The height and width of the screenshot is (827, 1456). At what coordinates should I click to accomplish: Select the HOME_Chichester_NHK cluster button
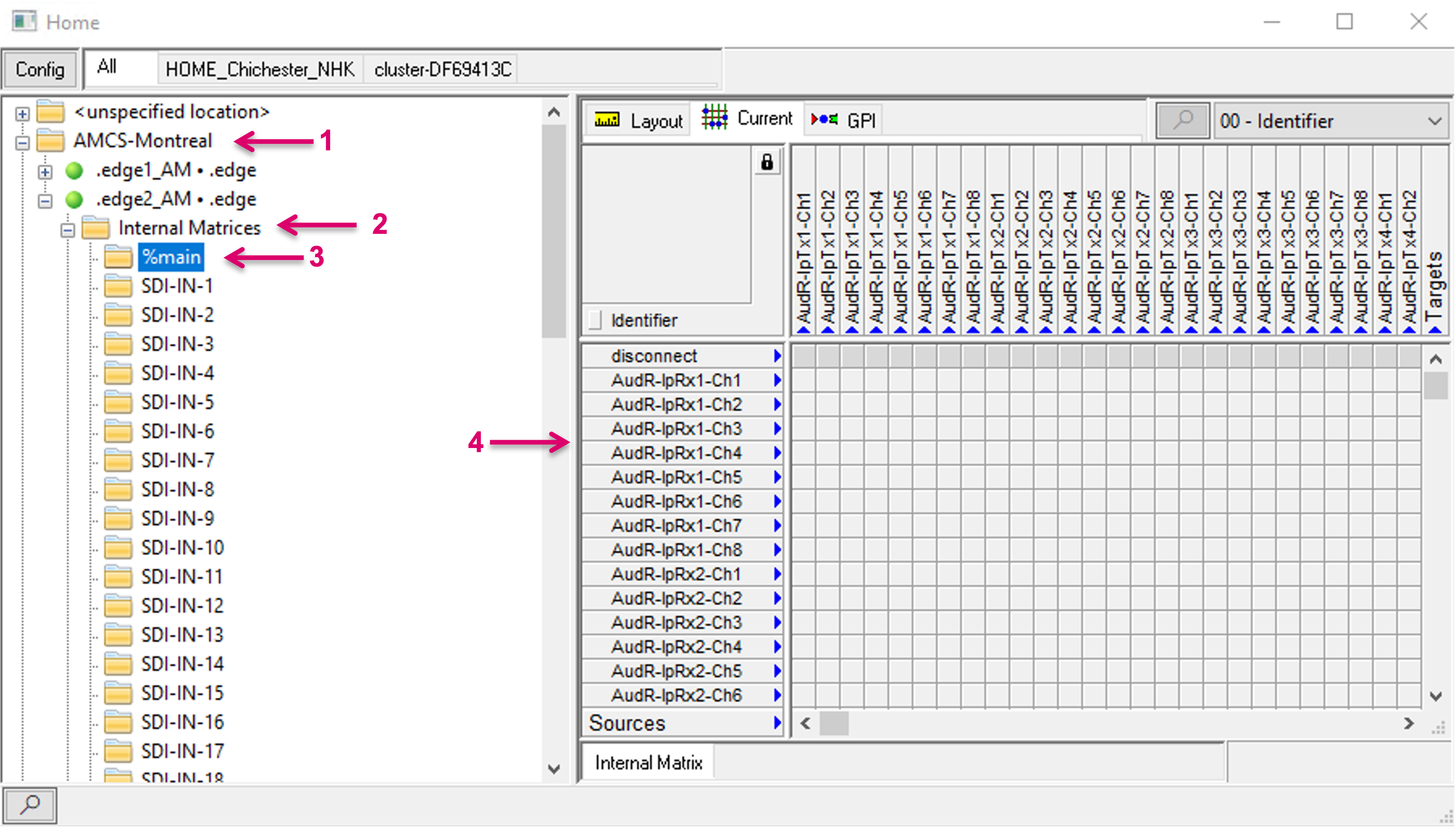(x=259, y=69)
